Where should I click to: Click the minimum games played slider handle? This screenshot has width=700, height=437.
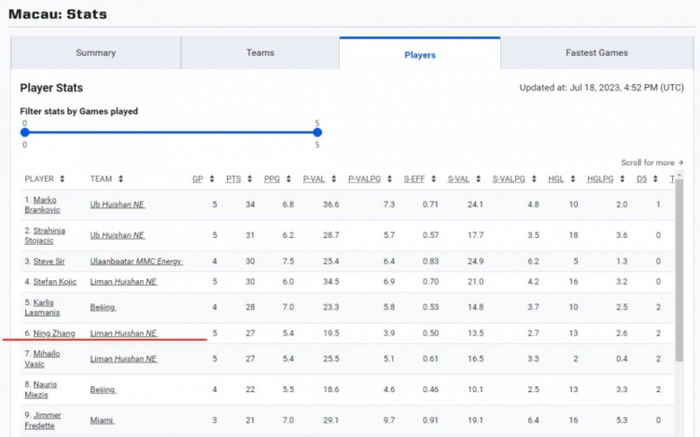[x=25, y=132]
